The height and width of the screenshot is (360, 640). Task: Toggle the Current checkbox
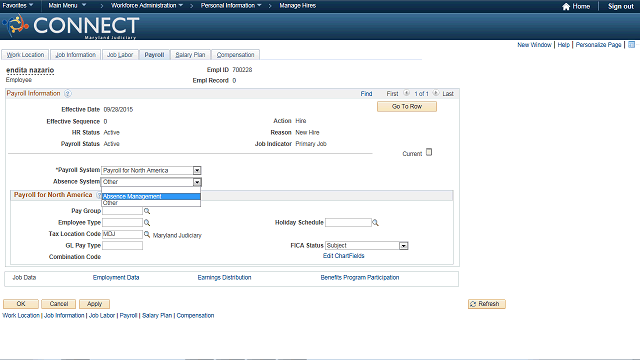(x=429, y=152)
